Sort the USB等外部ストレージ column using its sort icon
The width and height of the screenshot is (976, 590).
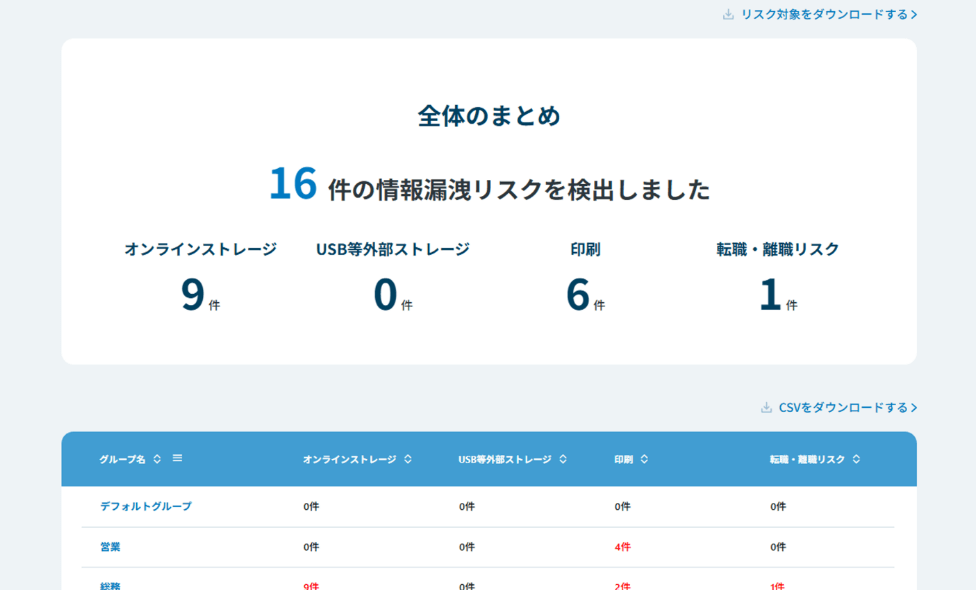[x=564, y=459]
